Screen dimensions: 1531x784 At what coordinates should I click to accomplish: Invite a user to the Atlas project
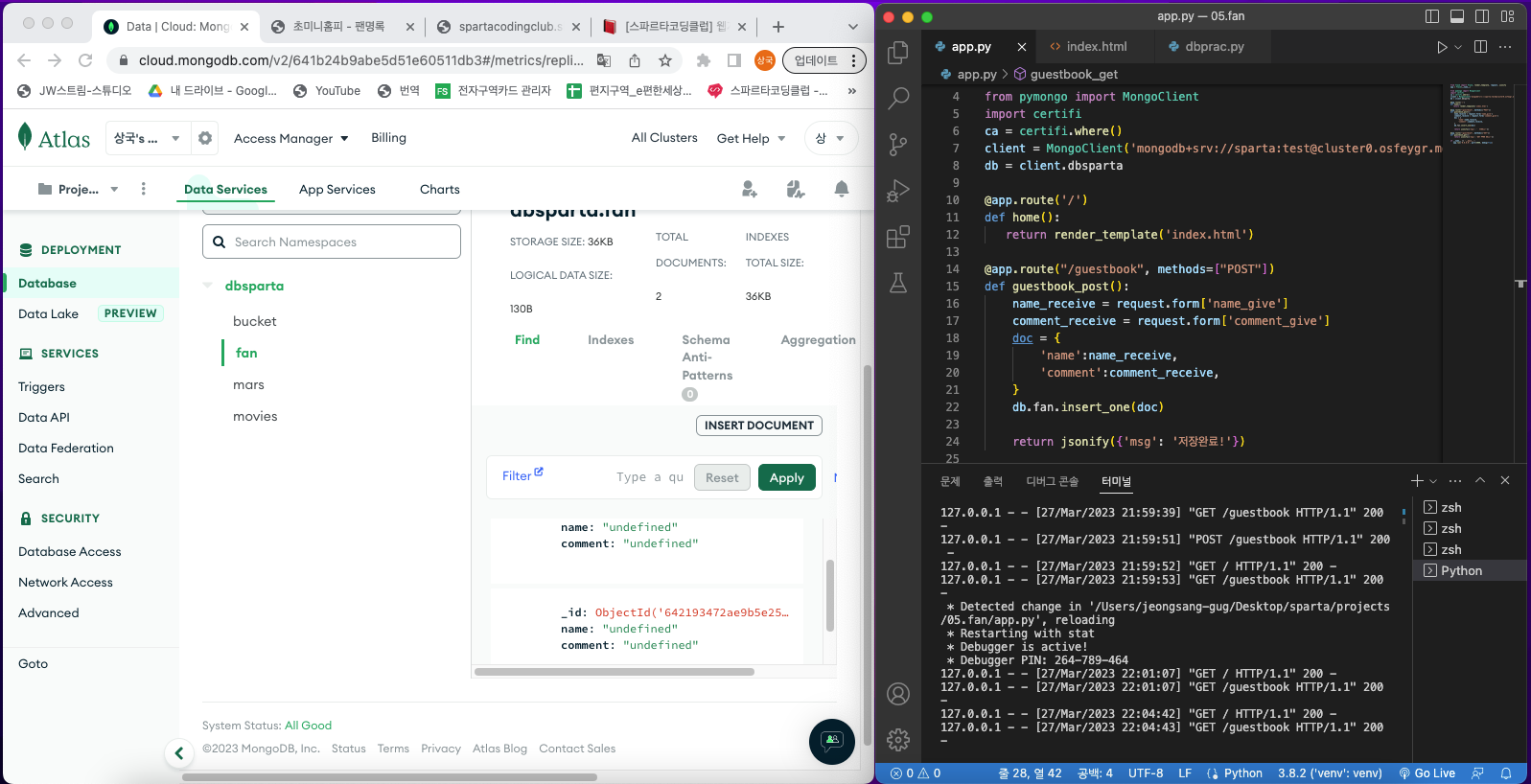(x=750, y=189)
